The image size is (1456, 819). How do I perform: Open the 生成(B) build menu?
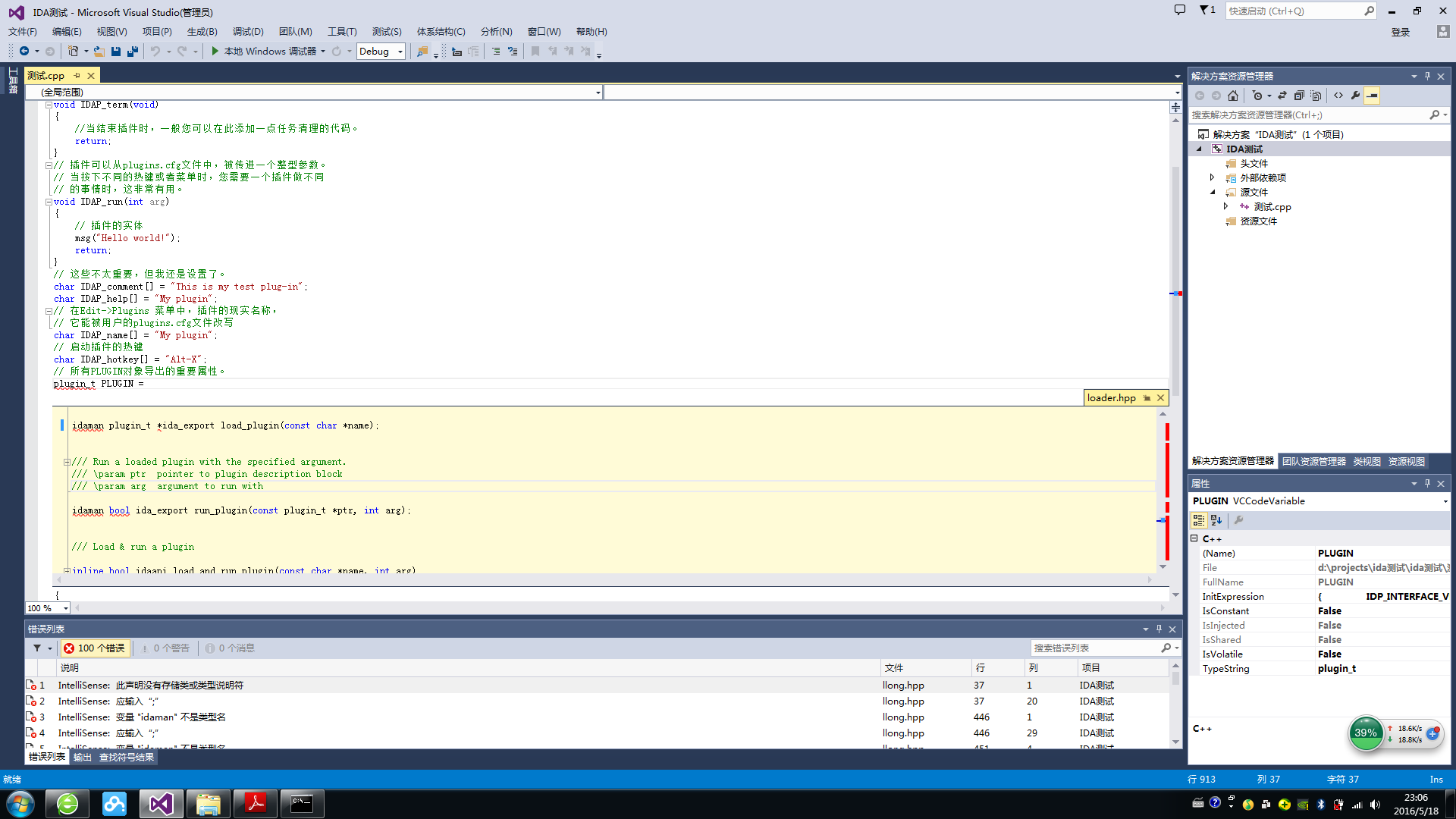coord(202,32)
